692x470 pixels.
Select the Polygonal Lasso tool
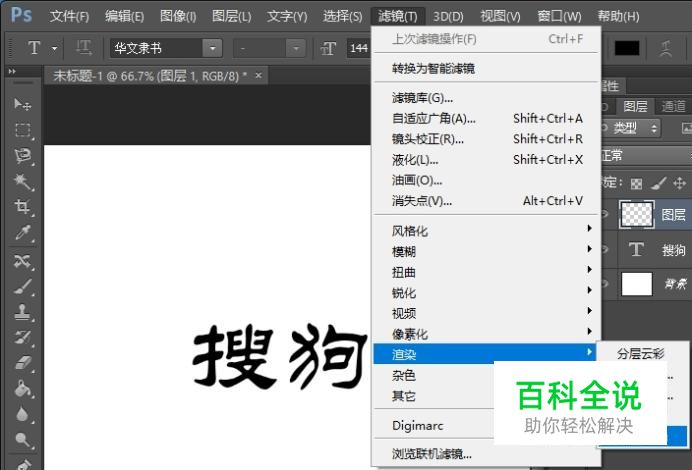click(22, 156)
